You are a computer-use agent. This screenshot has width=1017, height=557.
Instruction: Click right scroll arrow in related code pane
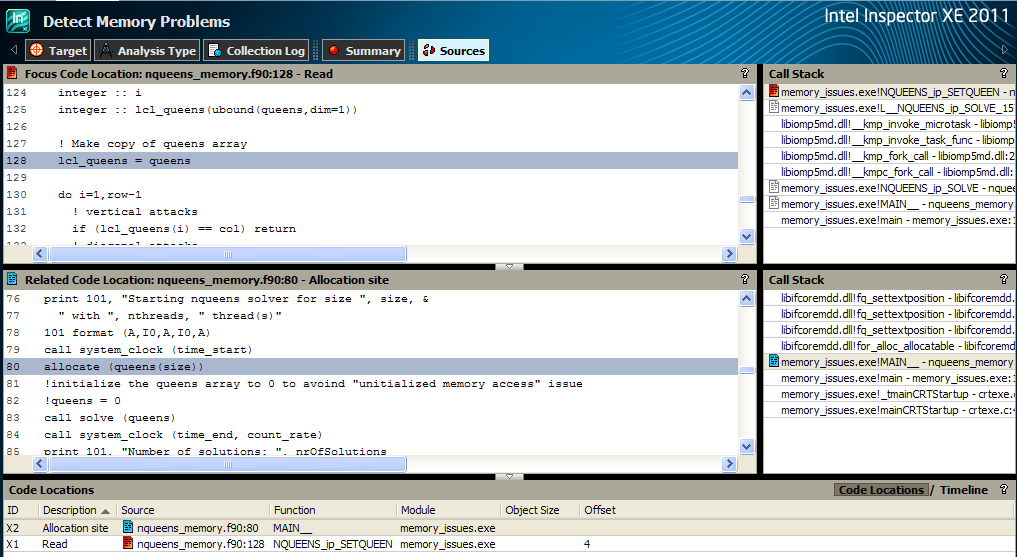pos(730,464)
